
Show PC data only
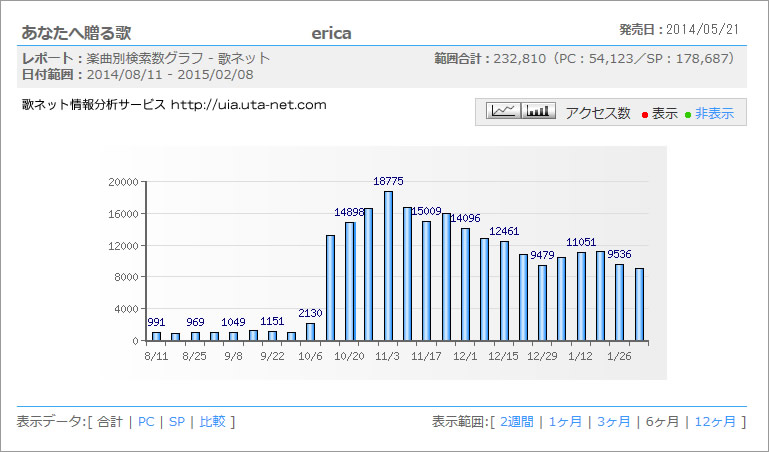[146, 422]
